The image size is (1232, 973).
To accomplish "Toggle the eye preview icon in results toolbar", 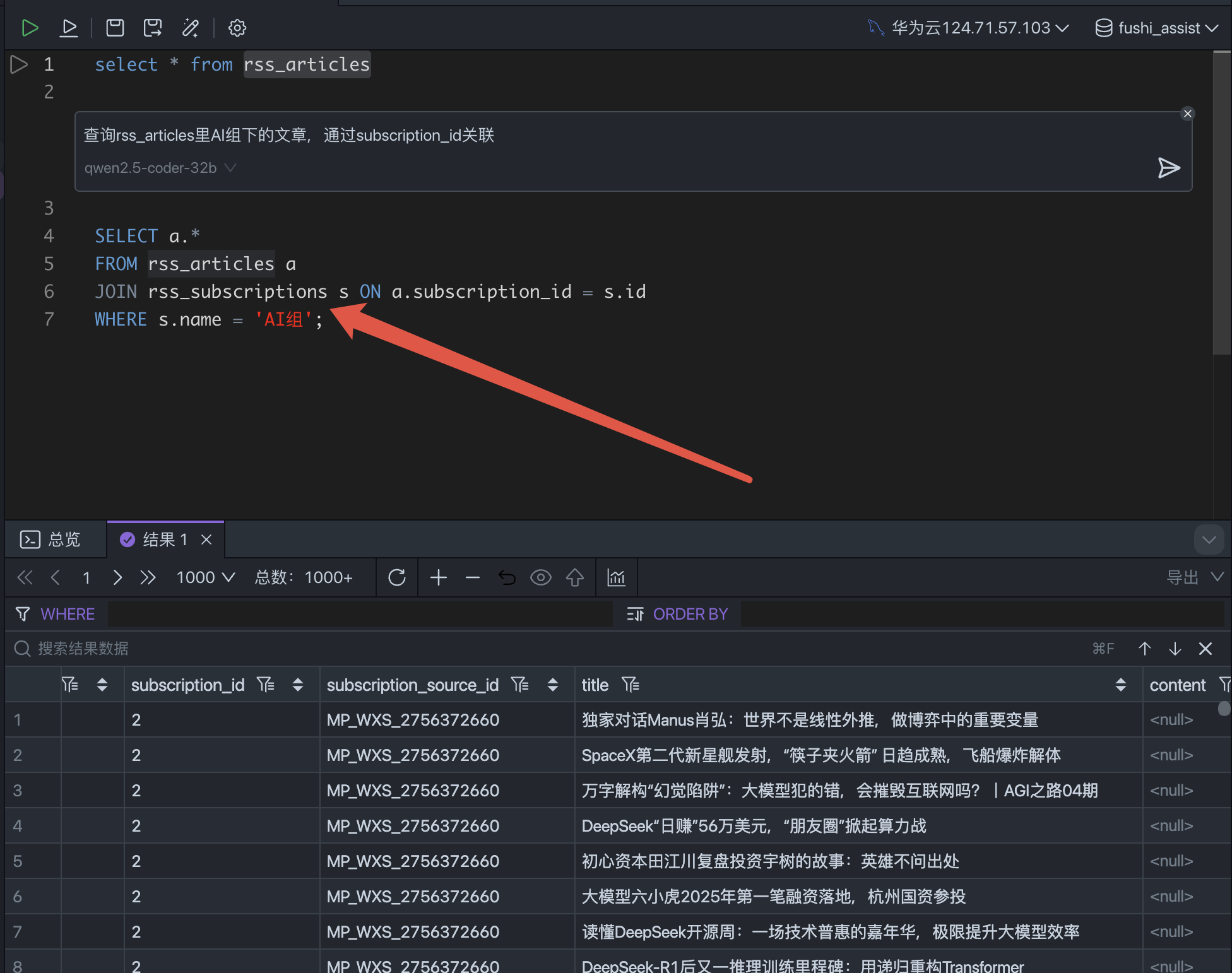I will tap(541, 577).
